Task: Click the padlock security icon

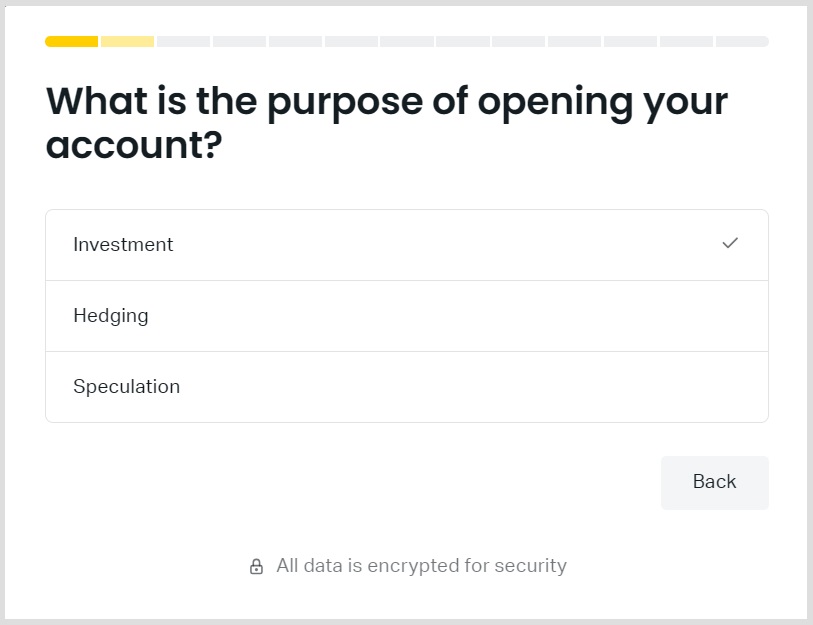Action: [256, 567]
